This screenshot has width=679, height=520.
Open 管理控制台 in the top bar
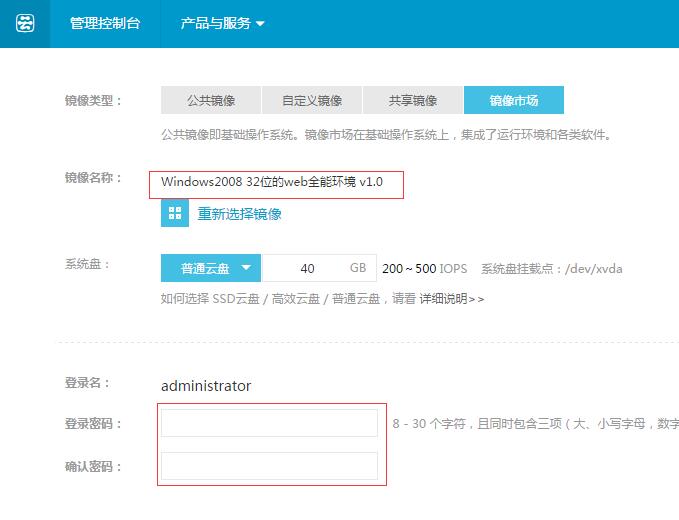point(105,23)
